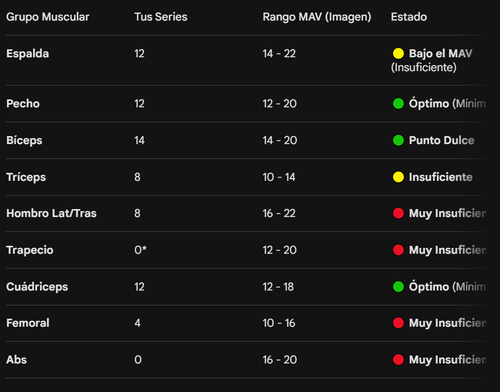Click the green status dot for Pecho
This screenshot has width=500, height=392.
pos(398,103)
